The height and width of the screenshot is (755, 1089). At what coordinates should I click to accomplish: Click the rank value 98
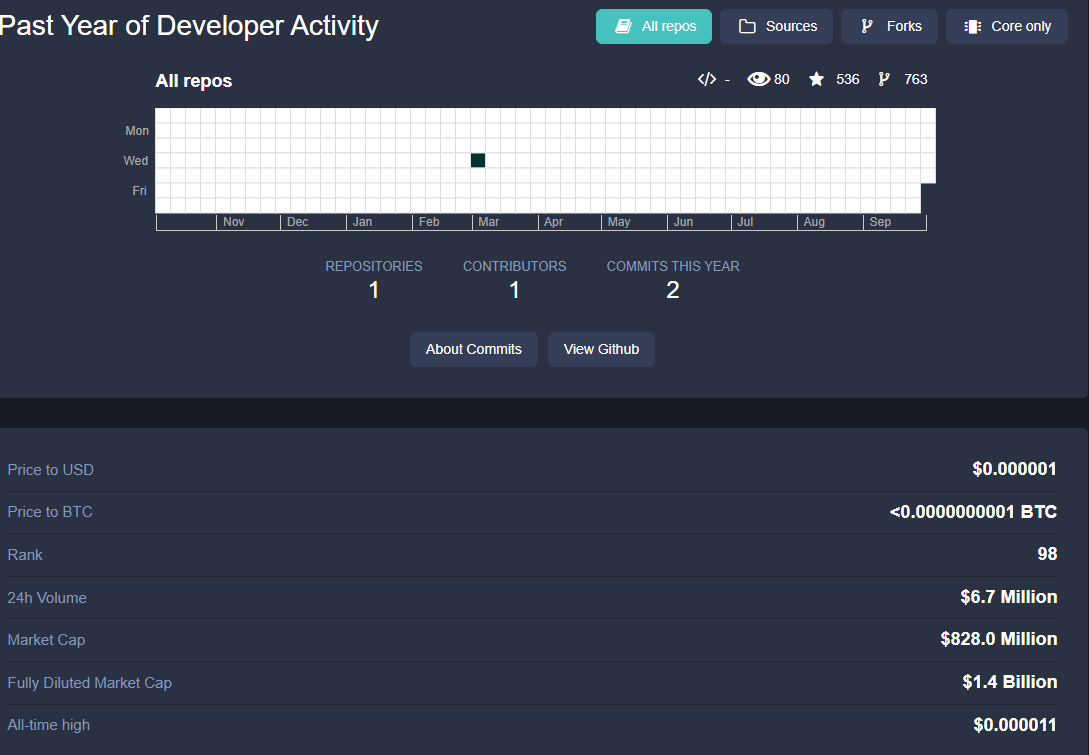pos(1047,554)
